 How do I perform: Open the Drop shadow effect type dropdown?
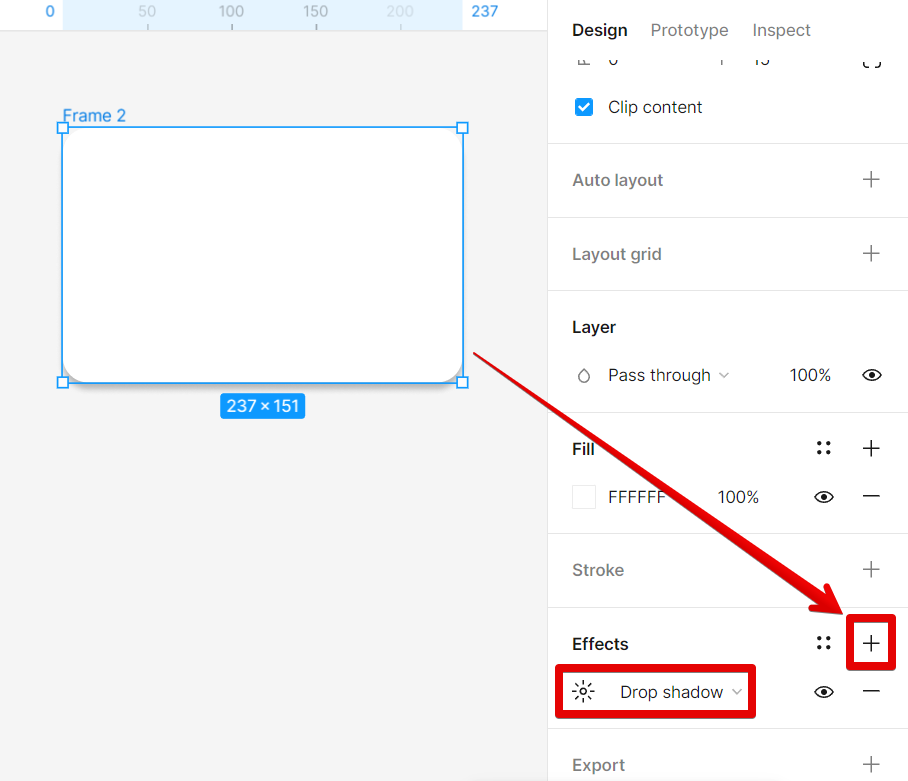tap(681, 692)
